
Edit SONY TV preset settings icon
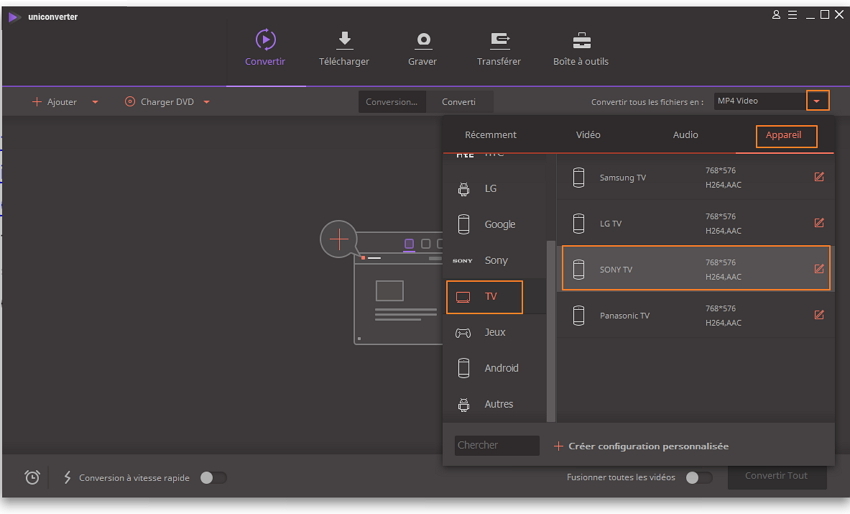tap(819, 269)
